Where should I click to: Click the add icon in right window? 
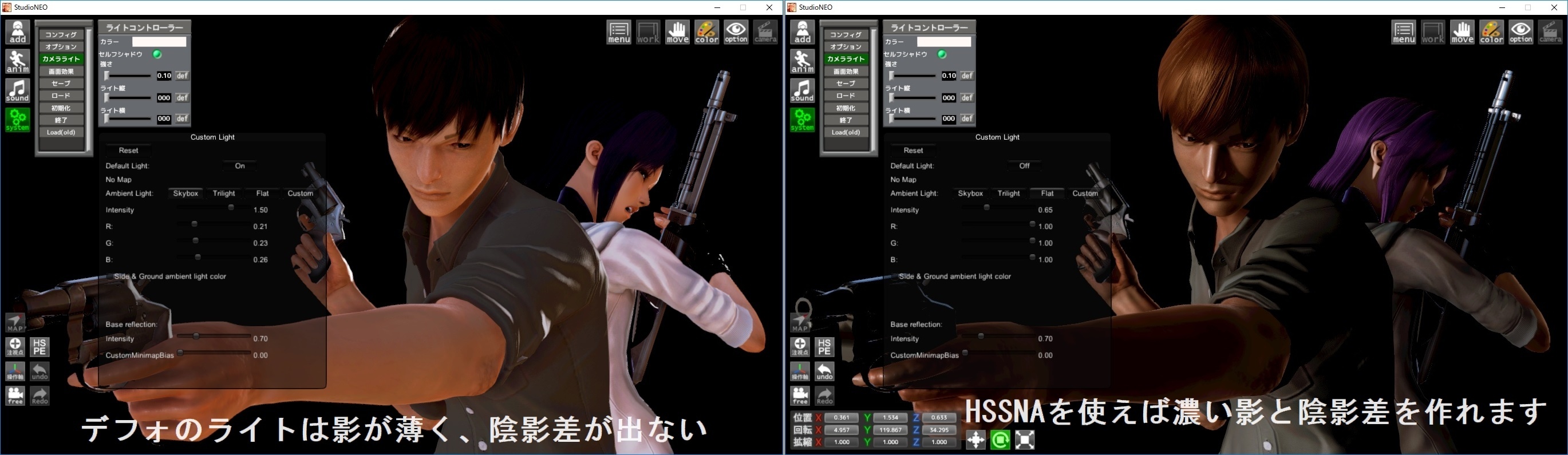[x=802, y=31]
